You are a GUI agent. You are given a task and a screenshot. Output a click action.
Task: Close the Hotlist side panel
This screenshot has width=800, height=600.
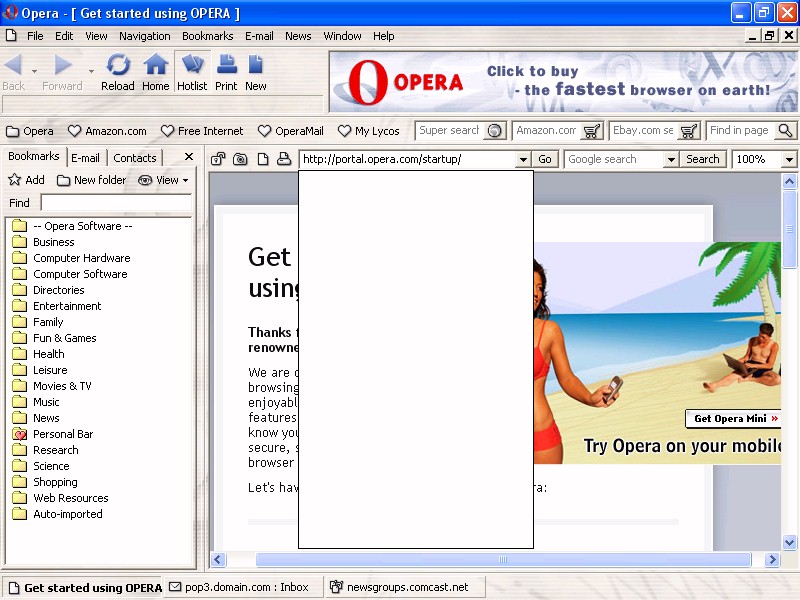click(189, 157)
